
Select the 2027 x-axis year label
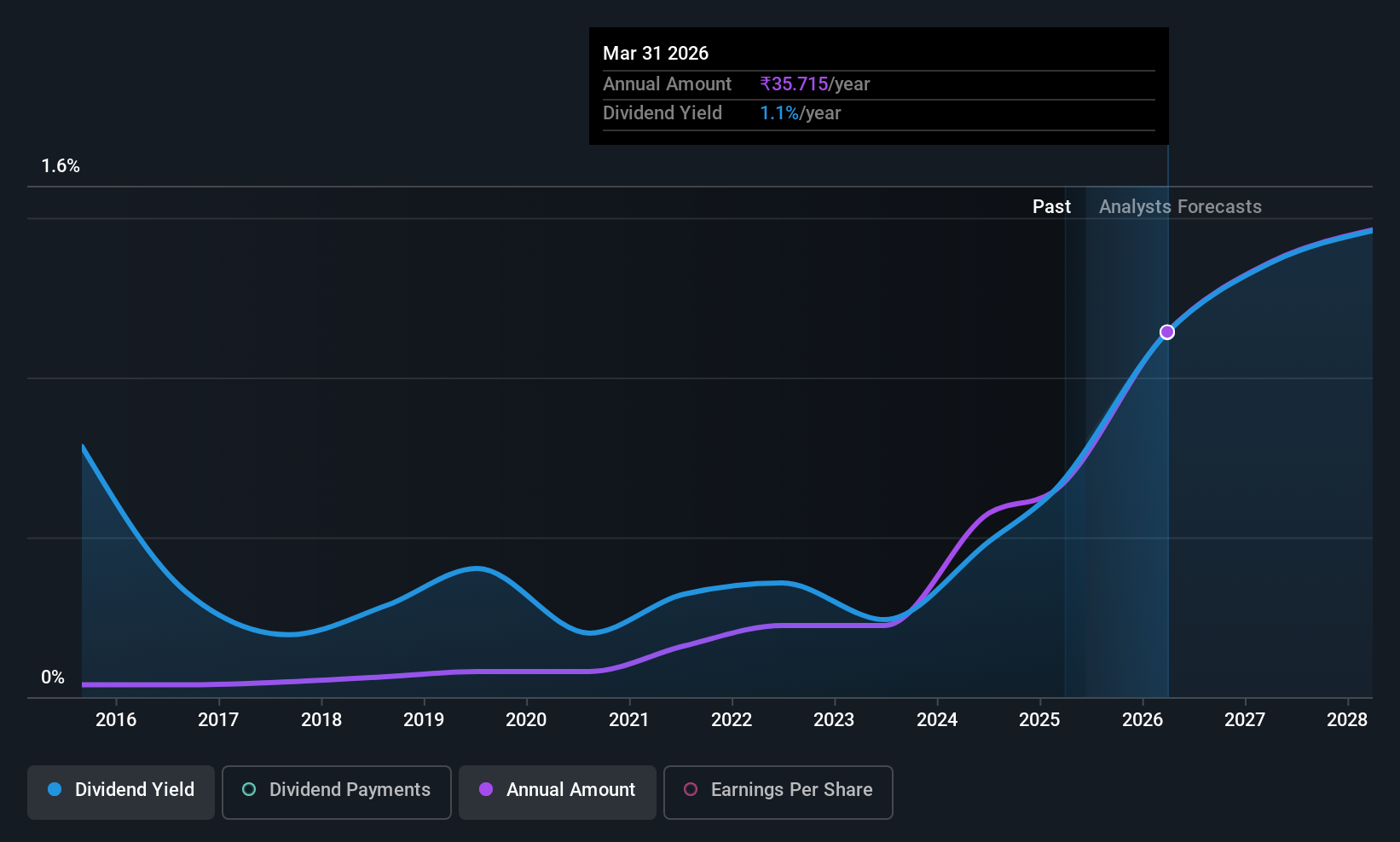1245,720
